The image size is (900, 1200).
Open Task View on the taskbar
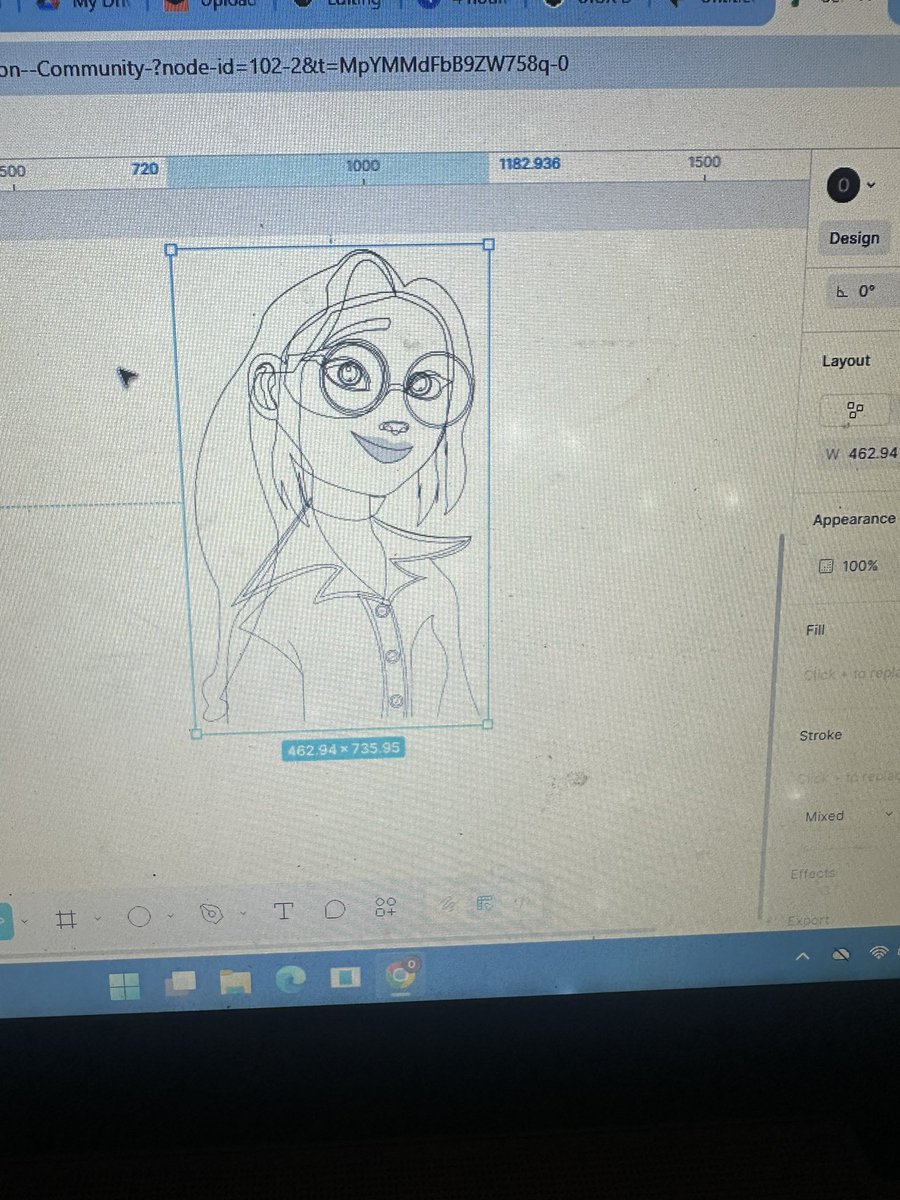coord(181,984)
